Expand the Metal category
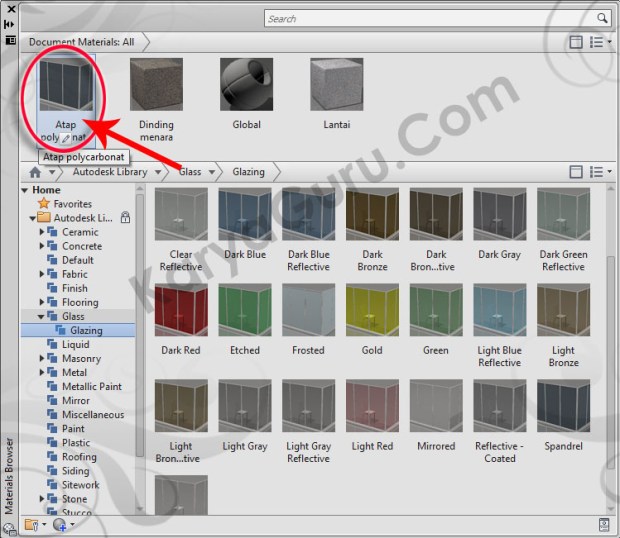Screen dimensions: 620x538 click(x=42, y=373)
